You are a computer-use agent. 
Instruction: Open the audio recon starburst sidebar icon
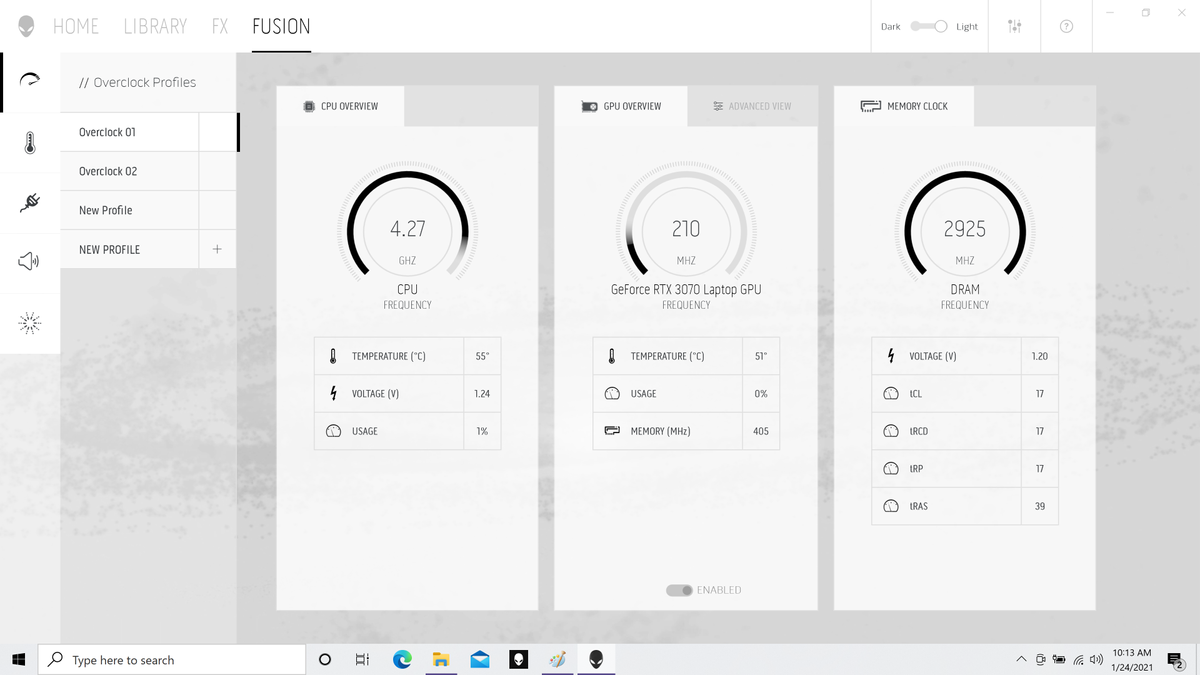[x=30, y=322]
